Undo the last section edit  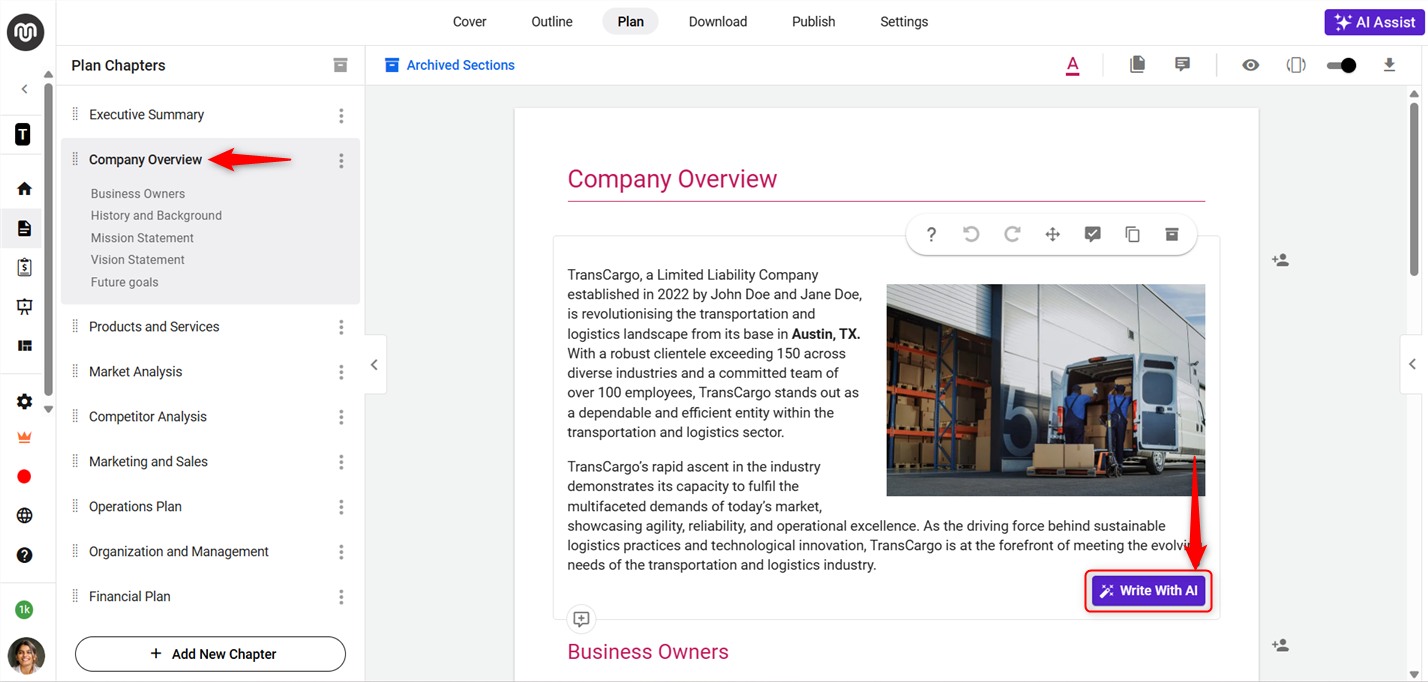pos(971,234)
